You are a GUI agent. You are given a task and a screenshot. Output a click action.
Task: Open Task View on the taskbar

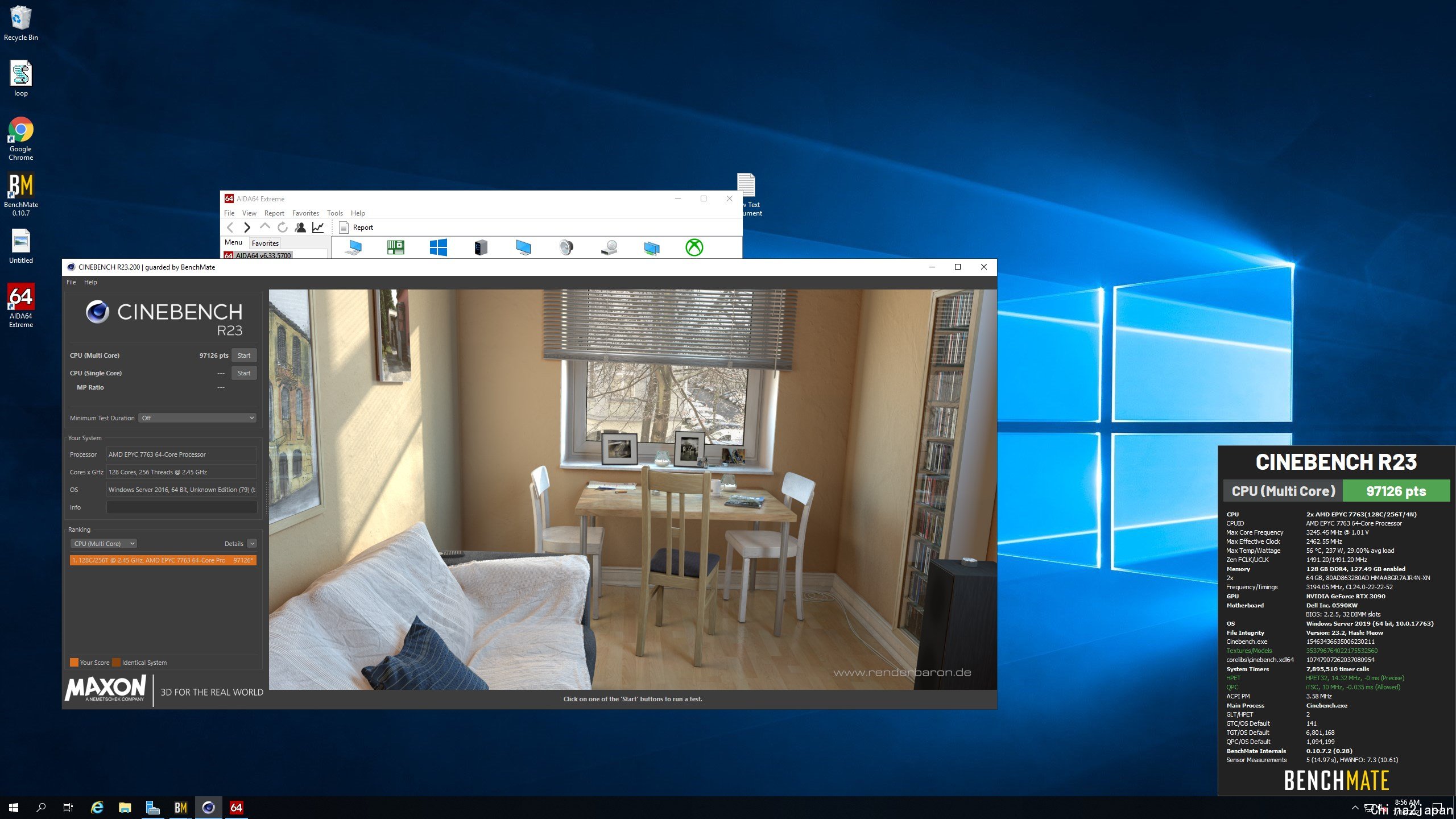tap(68, 807)
